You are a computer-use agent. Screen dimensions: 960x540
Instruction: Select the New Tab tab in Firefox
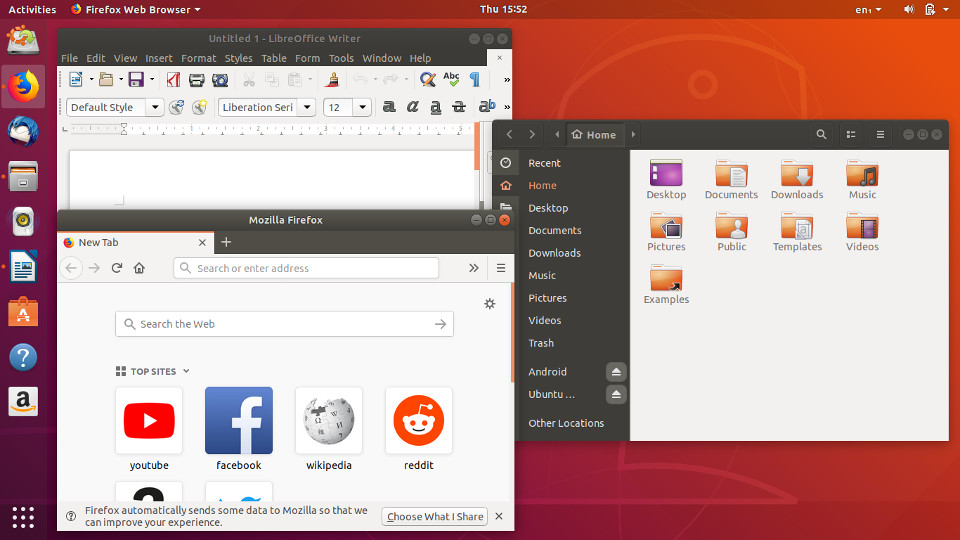(x=136, y=242)
